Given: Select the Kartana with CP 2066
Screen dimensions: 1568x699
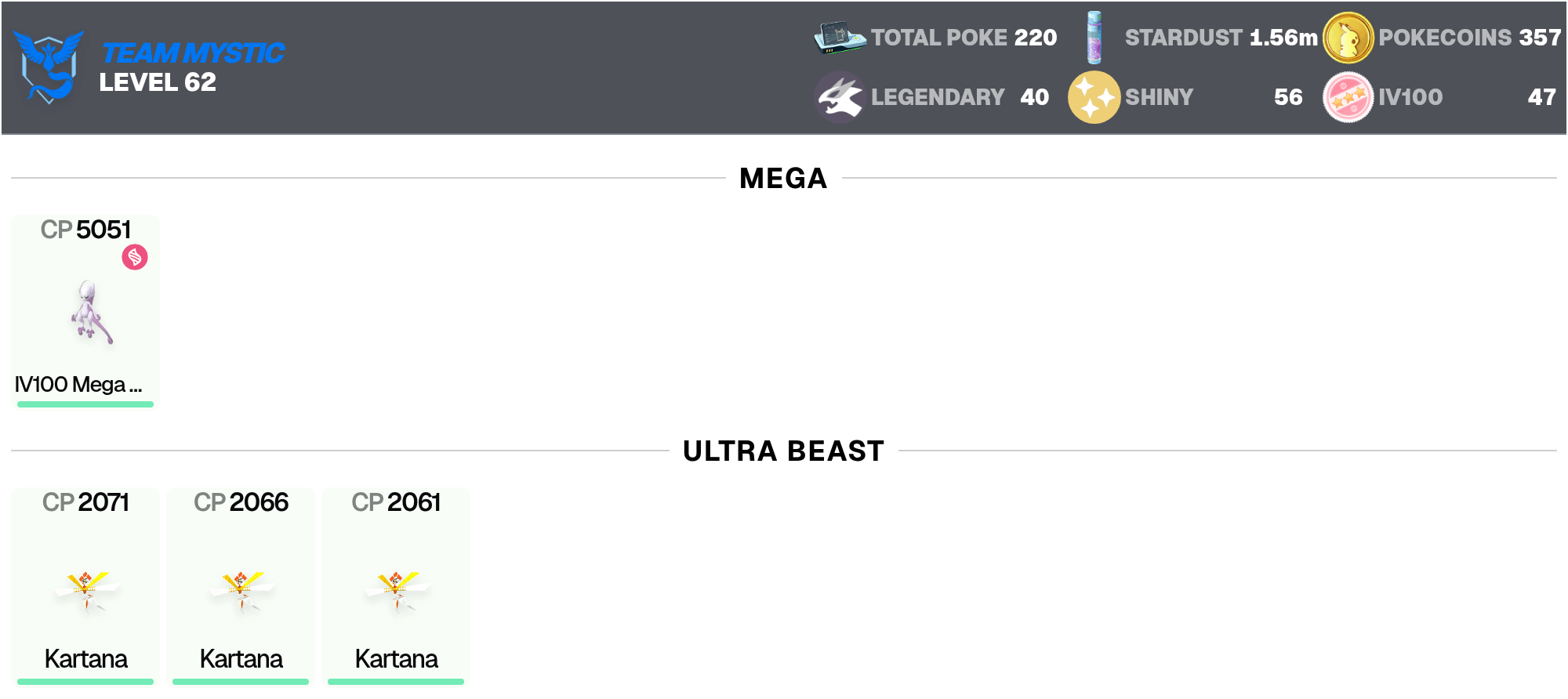Looking at the screenshot, I should (x=241, y=585).
